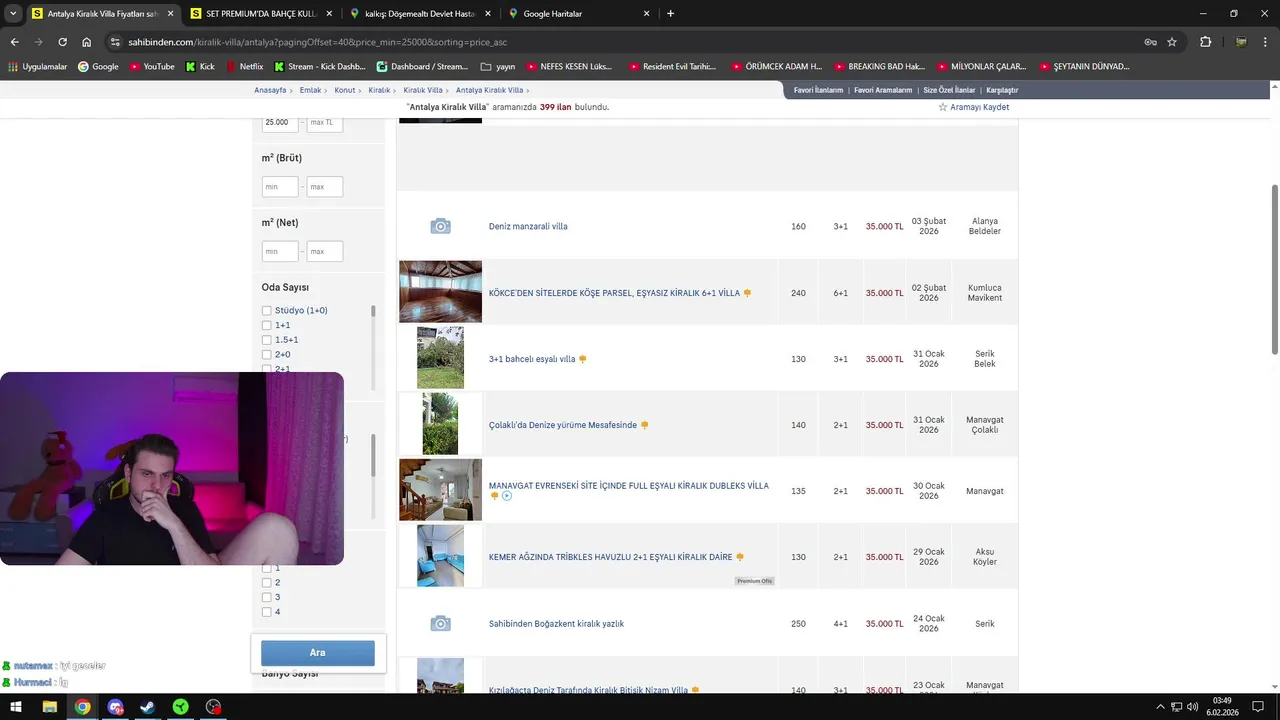Image resolution: width=1280 pixels, height=720 pixels.
Task: Open the yayın bookmarks folder
Action: [498, 67]
